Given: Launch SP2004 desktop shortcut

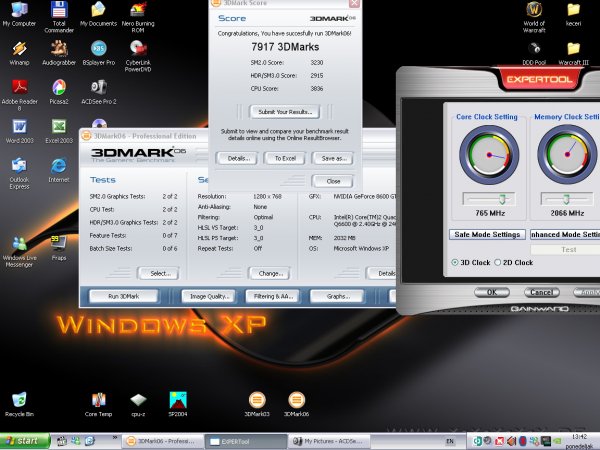Looking at the screenshot, I should pos(178,404).
